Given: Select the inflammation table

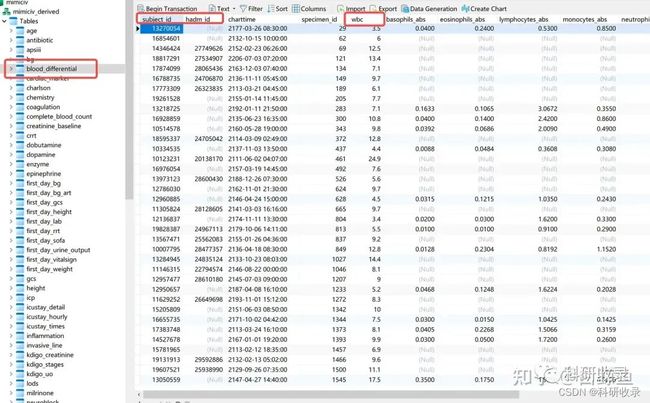Looking at the screenshot, I should click(x=45, y=336).
